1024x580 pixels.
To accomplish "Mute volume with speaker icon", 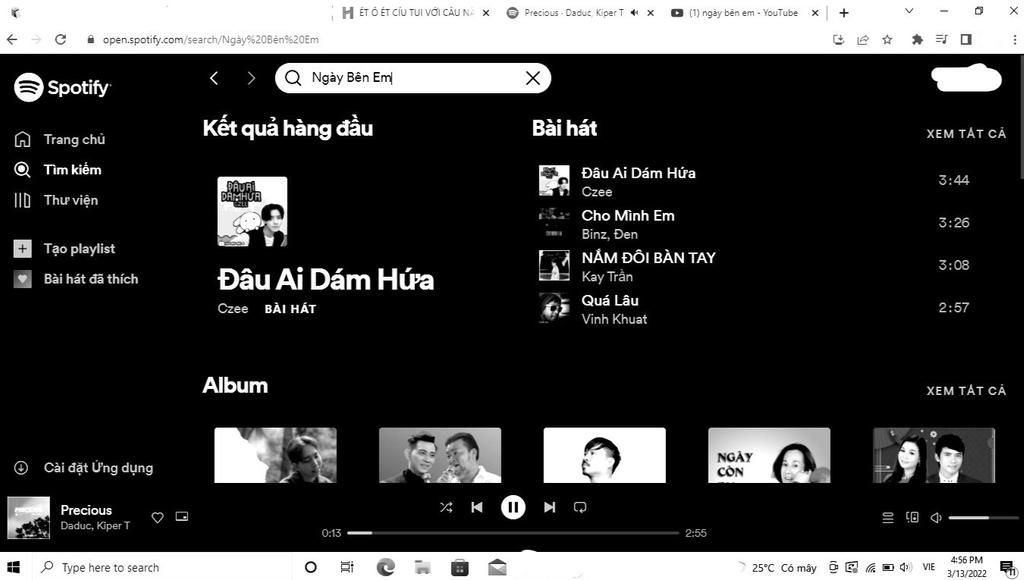I will (x=936, y=517).
